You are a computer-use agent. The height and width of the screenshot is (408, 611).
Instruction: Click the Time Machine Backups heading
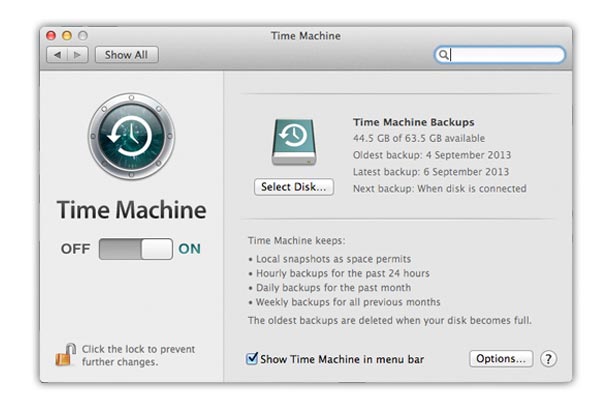(414, 122)
